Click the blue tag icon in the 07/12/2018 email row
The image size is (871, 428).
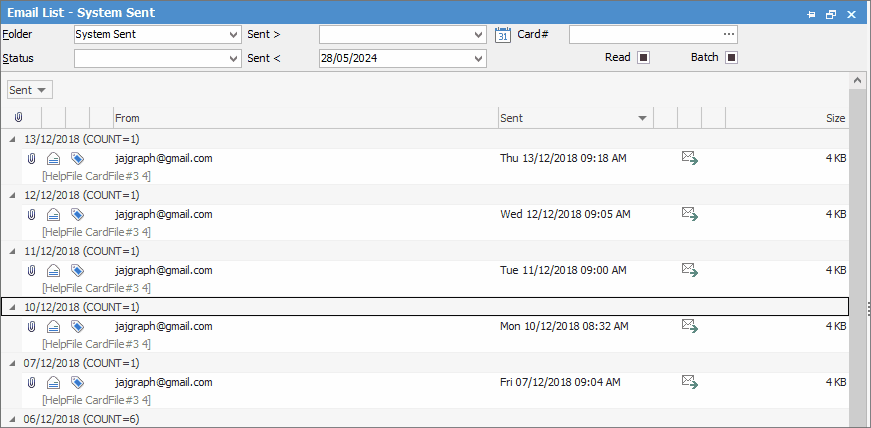point(77,382)
